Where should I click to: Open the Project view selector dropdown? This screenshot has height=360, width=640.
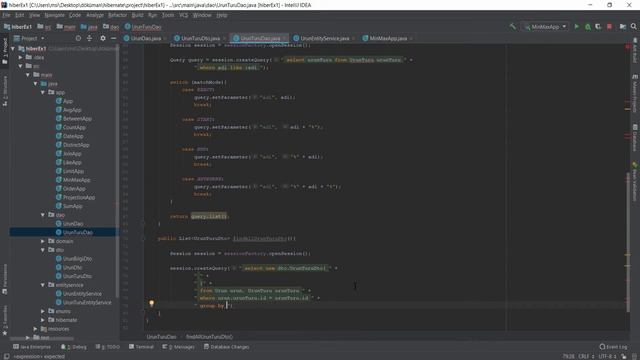click(x=29, y=38)
